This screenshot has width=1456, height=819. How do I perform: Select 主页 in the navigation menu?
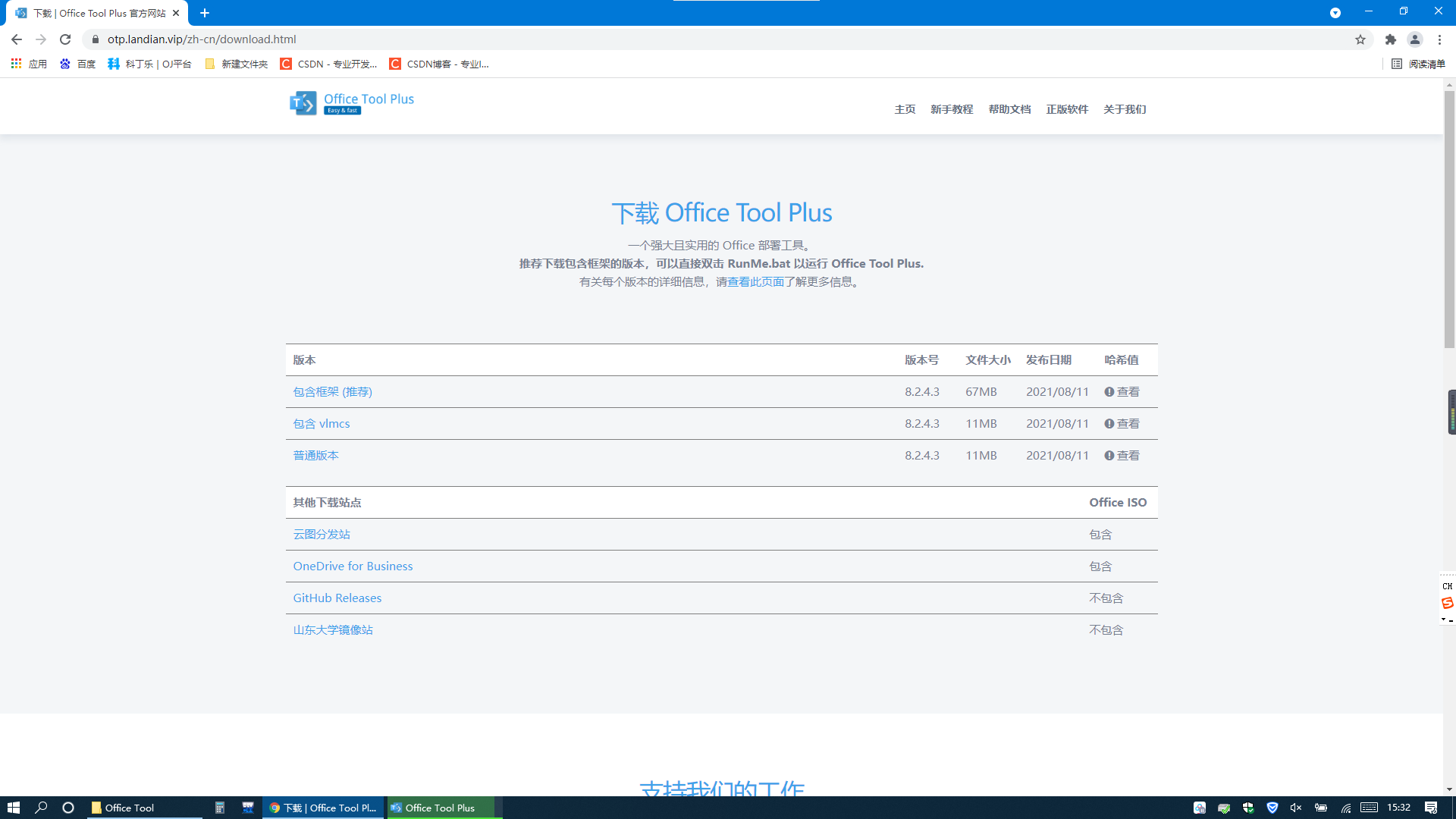point(905,109)
